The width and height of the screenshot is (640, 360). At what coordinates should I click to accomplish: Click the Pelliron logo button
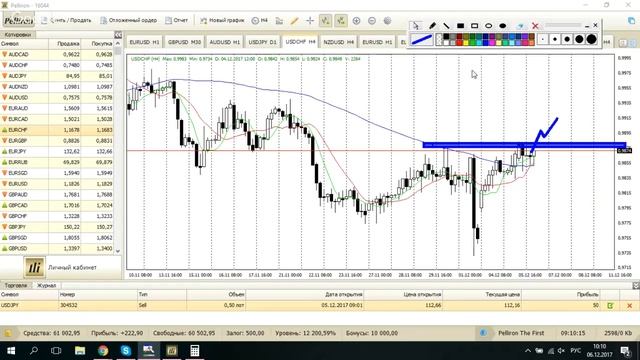point(18,20)
